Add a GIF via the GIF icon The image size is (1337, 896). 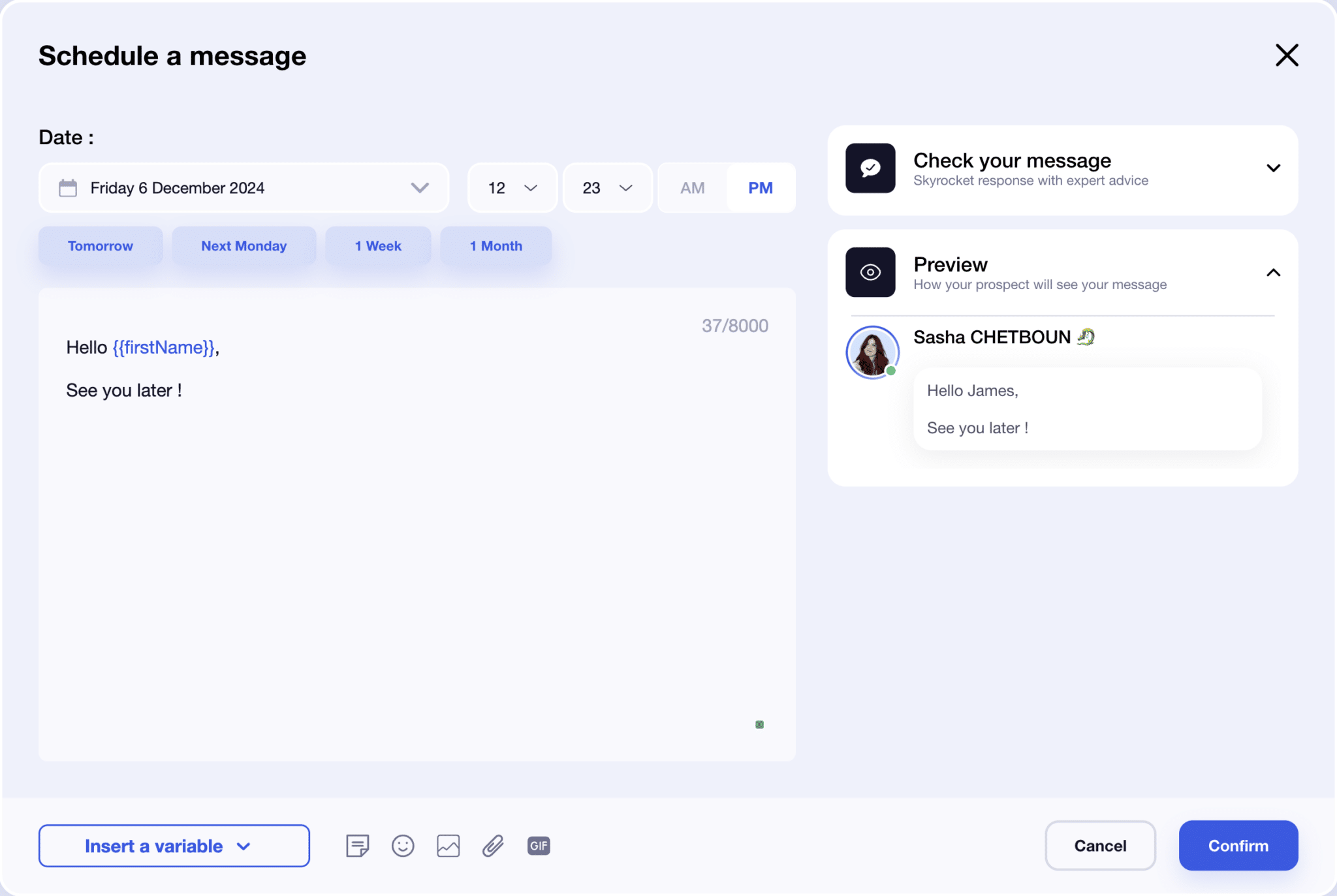coord(538,846)
